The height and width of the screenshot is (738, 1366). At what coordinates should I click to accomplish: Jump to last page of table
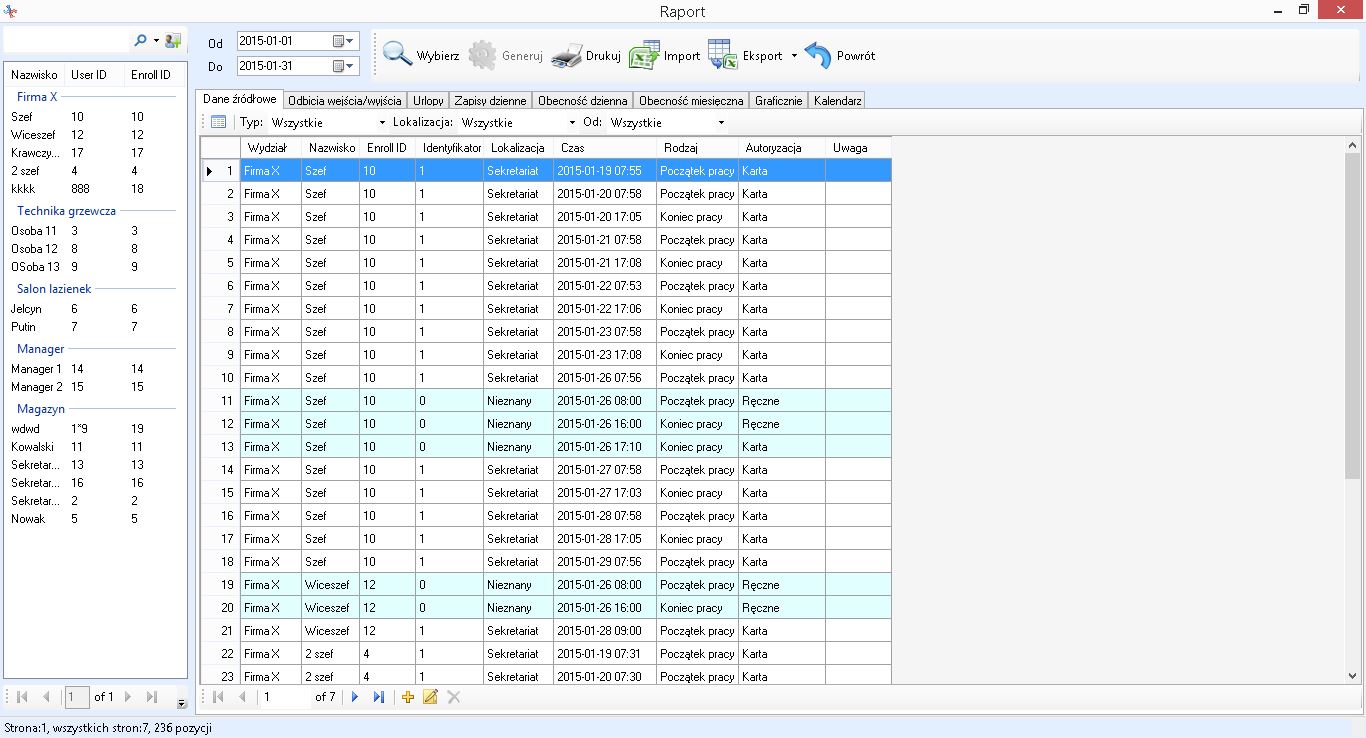[x=378, y=697]
